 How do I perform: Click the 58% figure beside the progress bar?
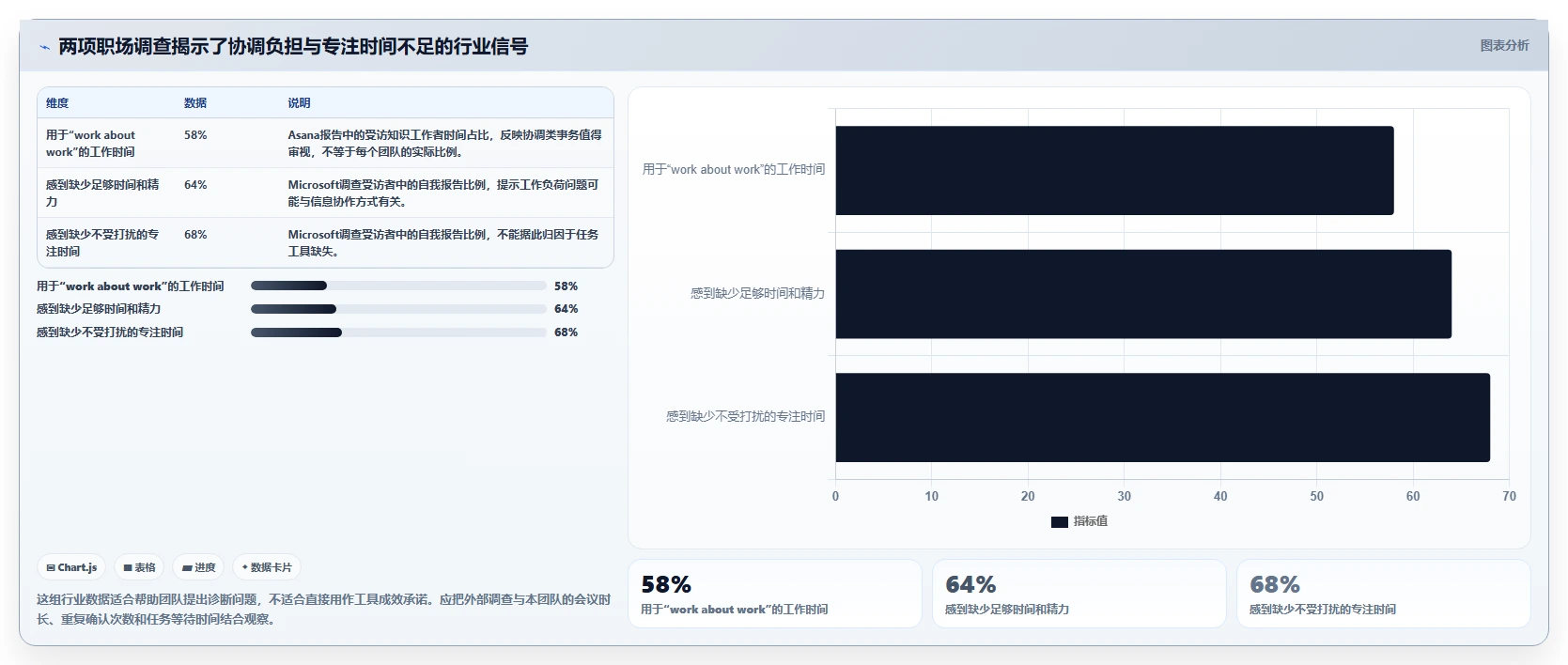566,286
